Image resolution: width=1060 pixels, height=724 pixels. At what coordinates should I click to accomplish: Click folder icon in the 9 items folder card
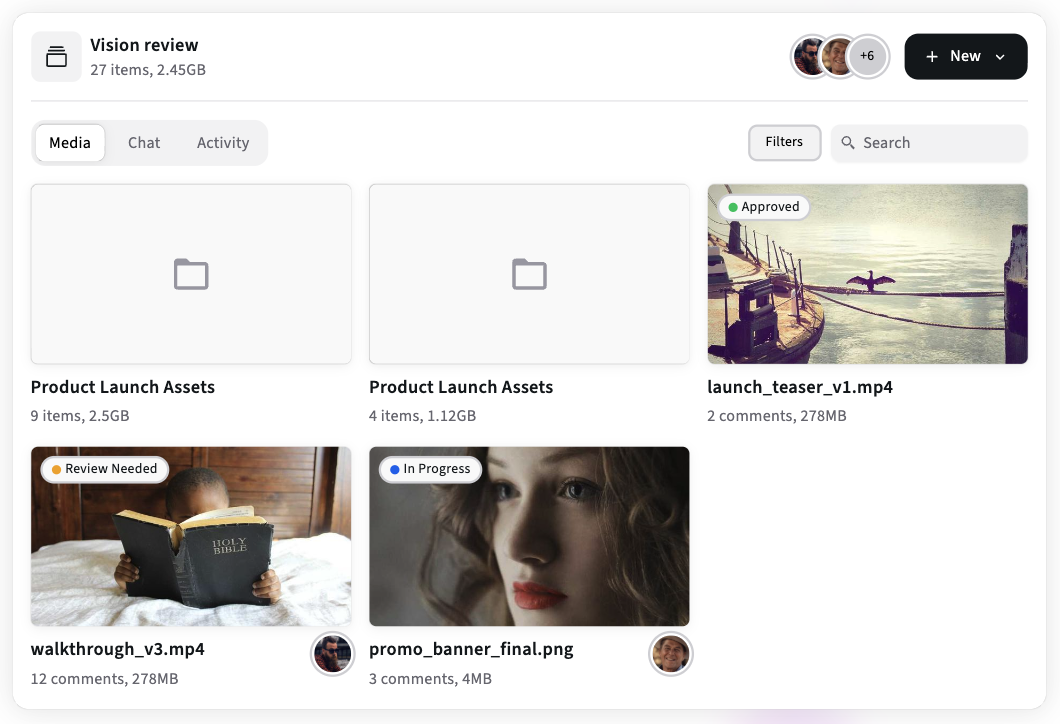click(x=191, y=274)
